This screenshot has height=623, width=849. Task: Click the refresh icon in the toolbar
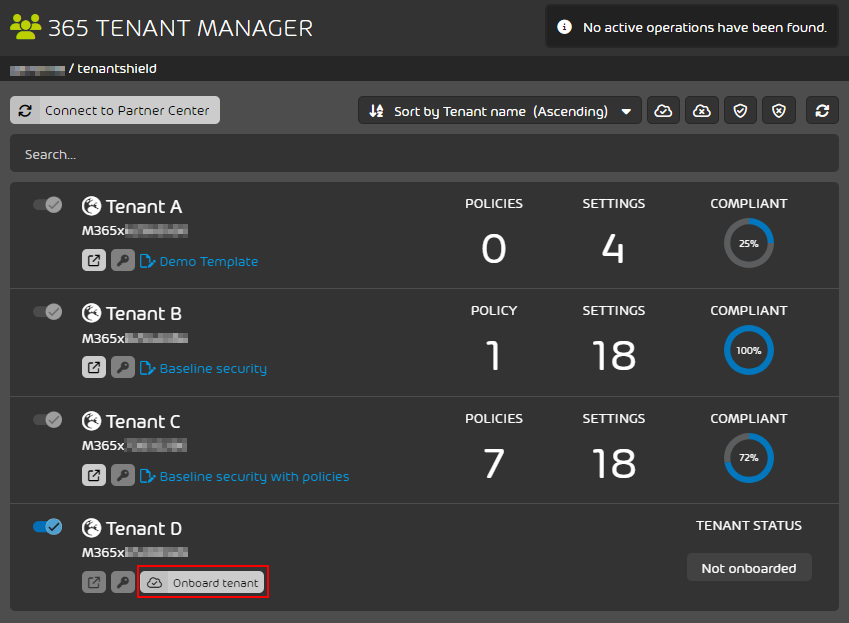click(822, 110)
